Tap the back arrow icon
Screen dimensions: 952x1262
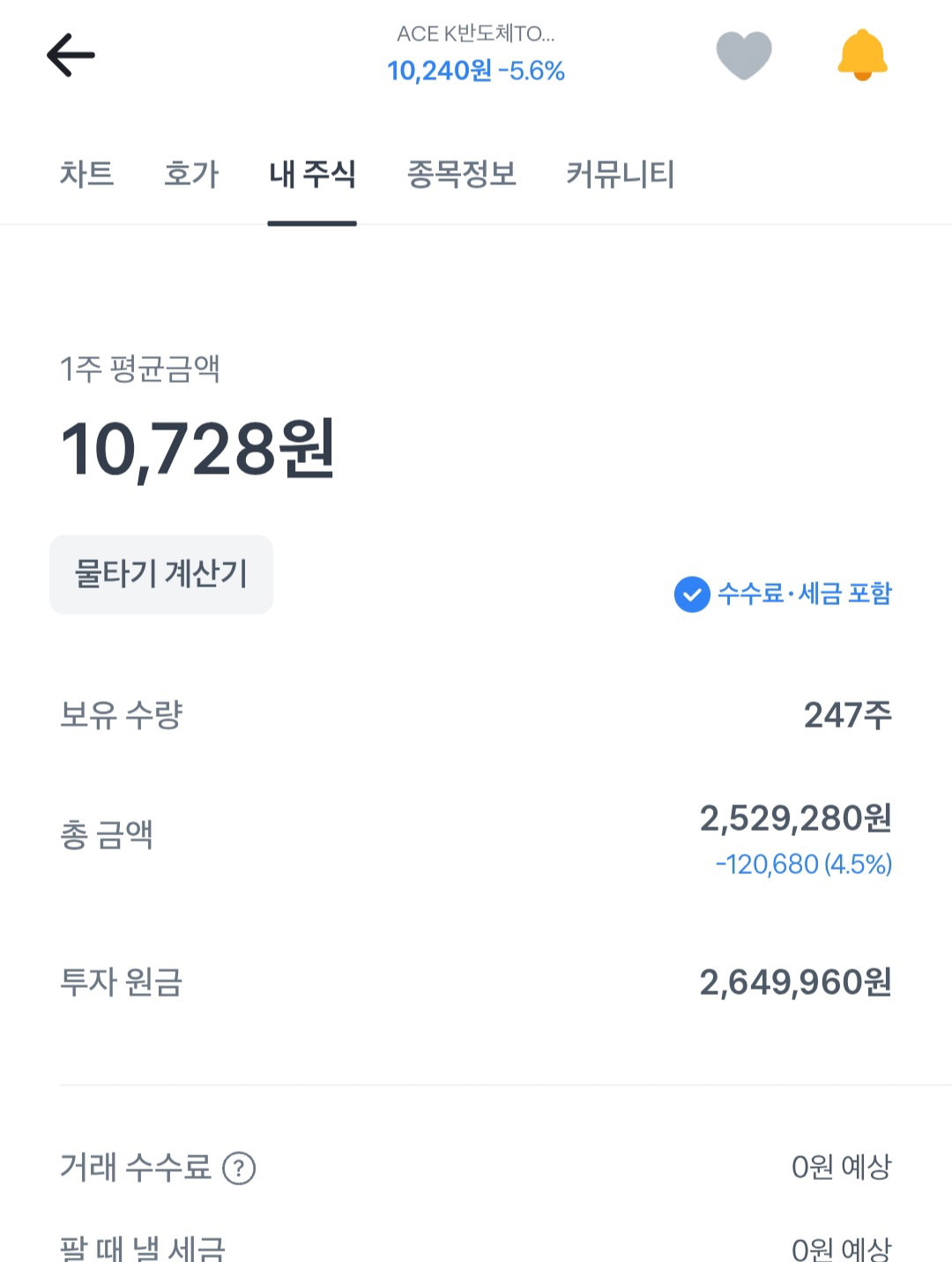[x=71, y=56]
